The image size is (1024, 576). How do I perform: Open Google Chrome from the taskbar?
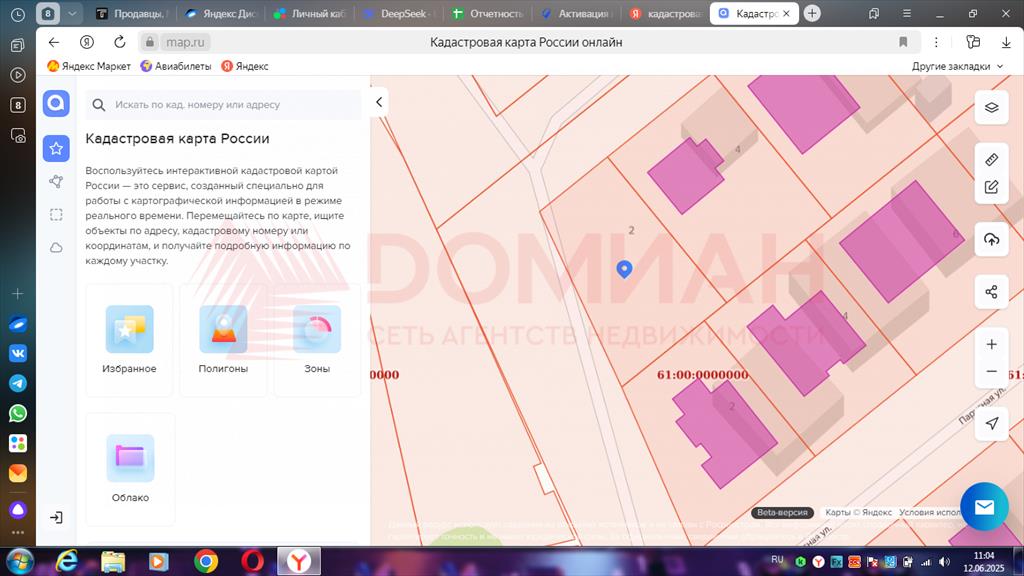tap(206, 561)
